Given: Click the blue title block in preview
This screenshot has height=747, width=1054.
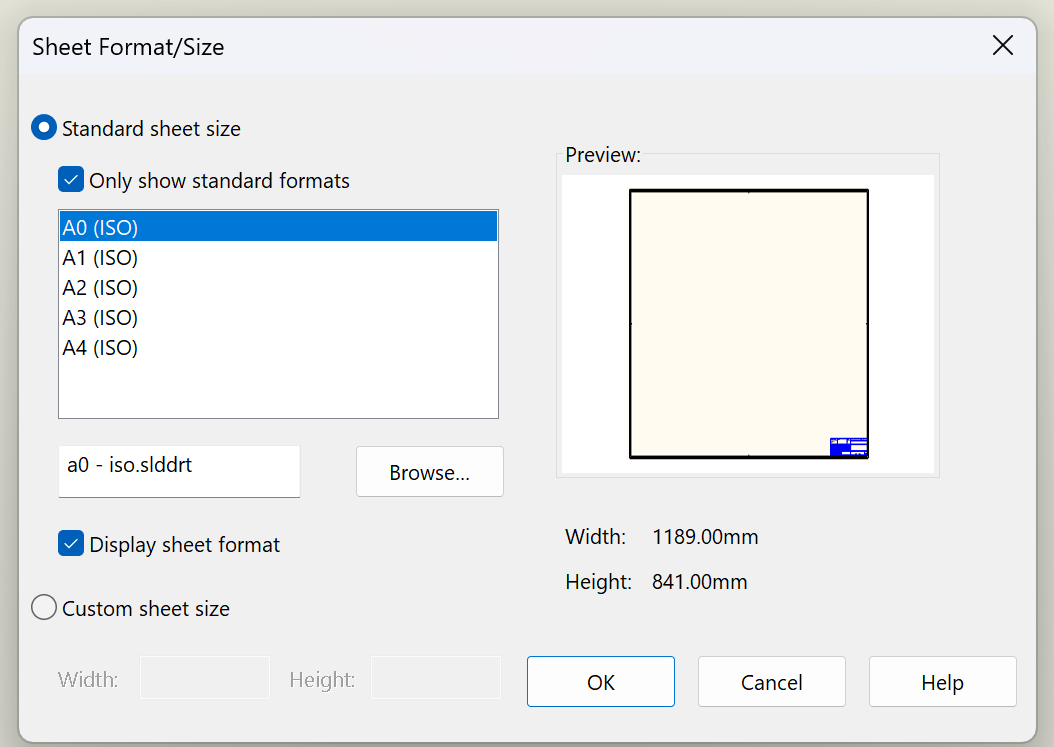Looking at the screenshot, I should tap(849, 447).
